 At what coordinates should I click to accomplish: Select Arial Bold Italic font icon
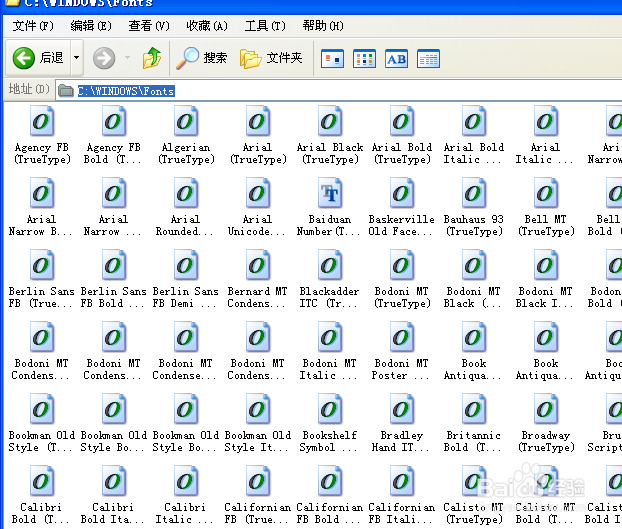pyautogui.click(x=474, y=121)
